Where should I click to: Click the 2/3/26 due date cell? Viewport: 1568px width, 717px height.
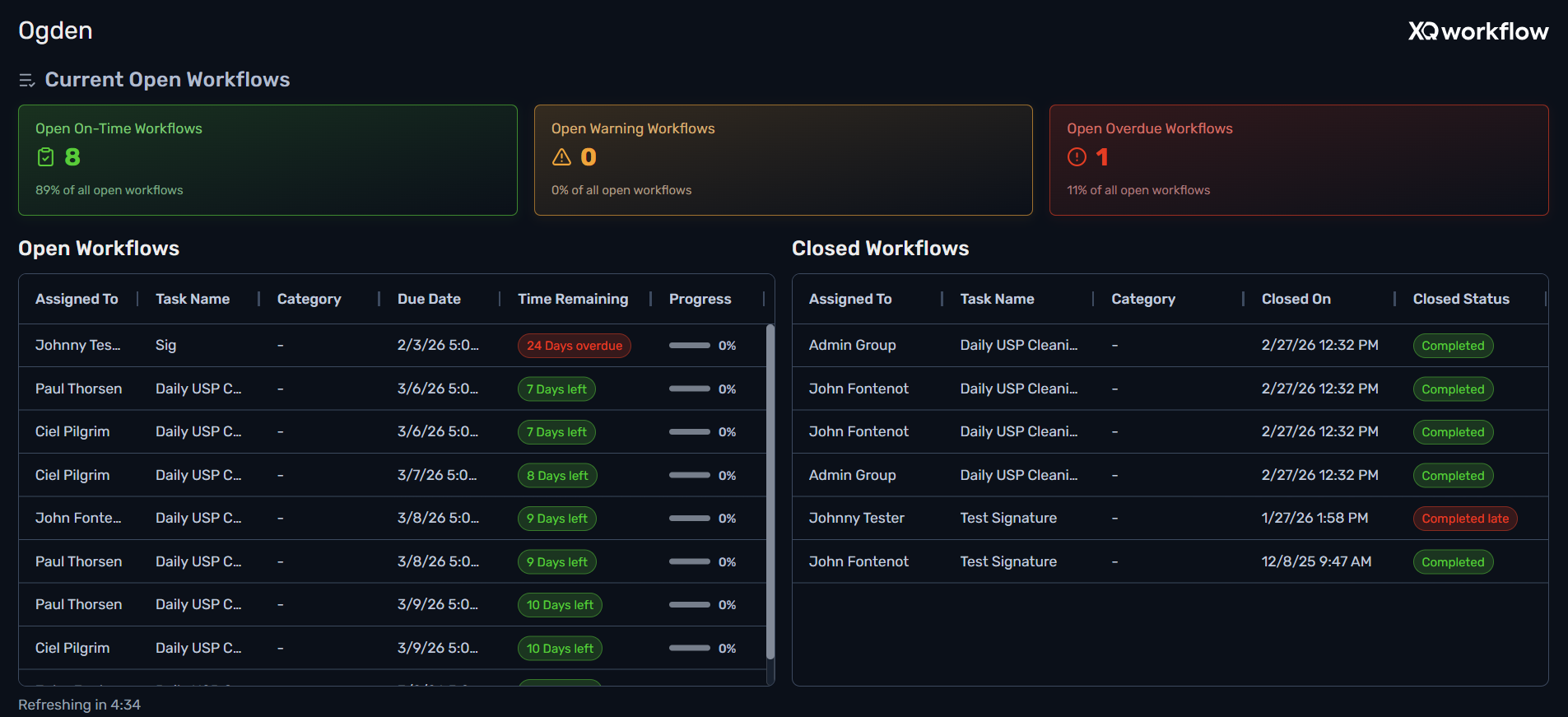(438, 345)
